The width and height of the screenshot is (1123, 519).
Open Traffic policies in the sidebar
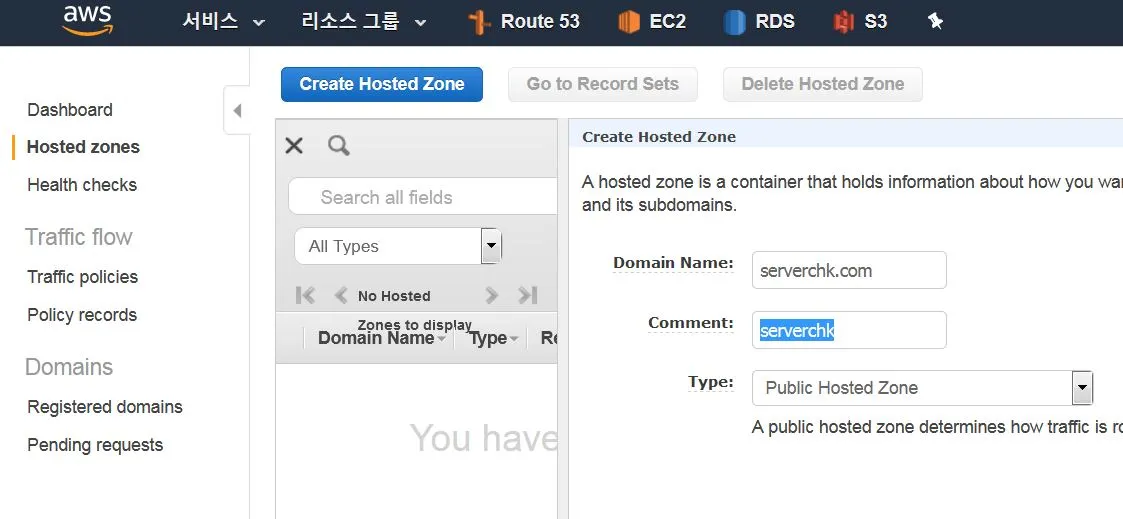pos(82,278)
